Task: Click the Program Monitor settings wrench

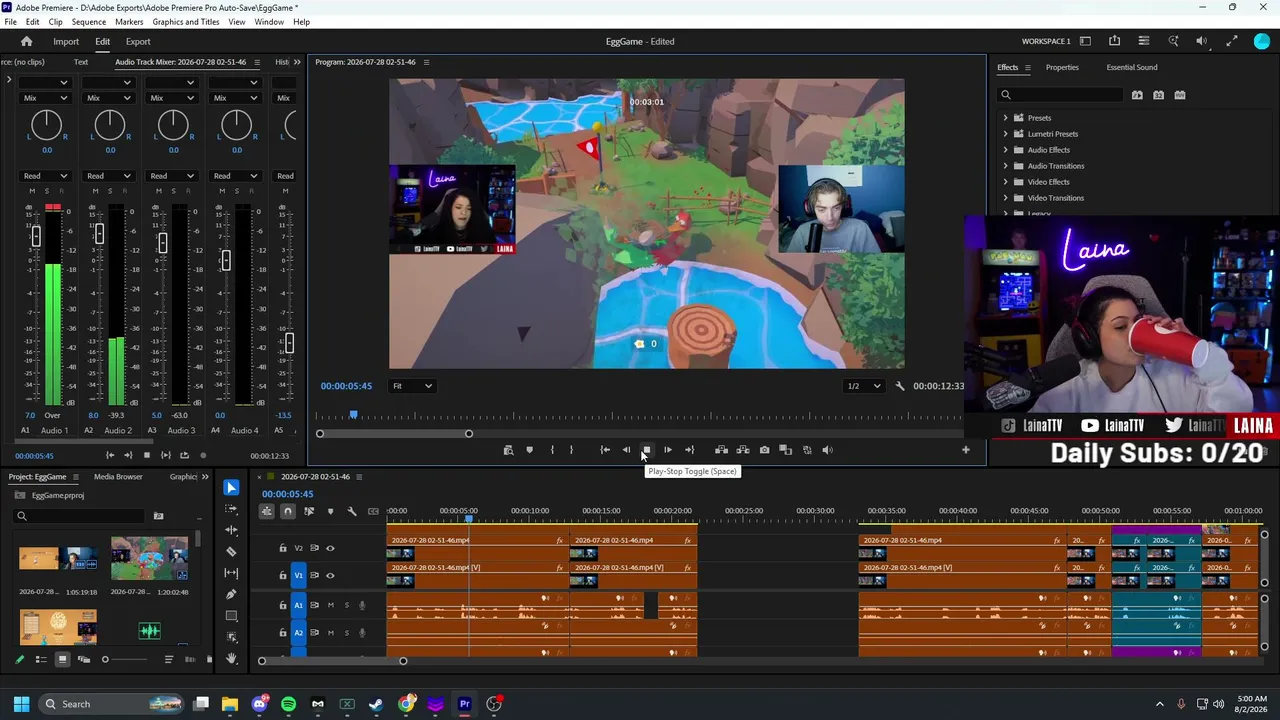Action: pyautogui.click(x=899, y=386)
